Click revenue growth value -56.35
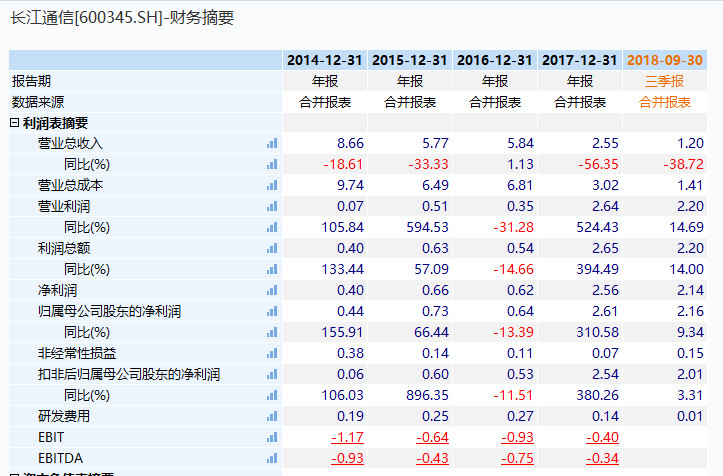 599,164
